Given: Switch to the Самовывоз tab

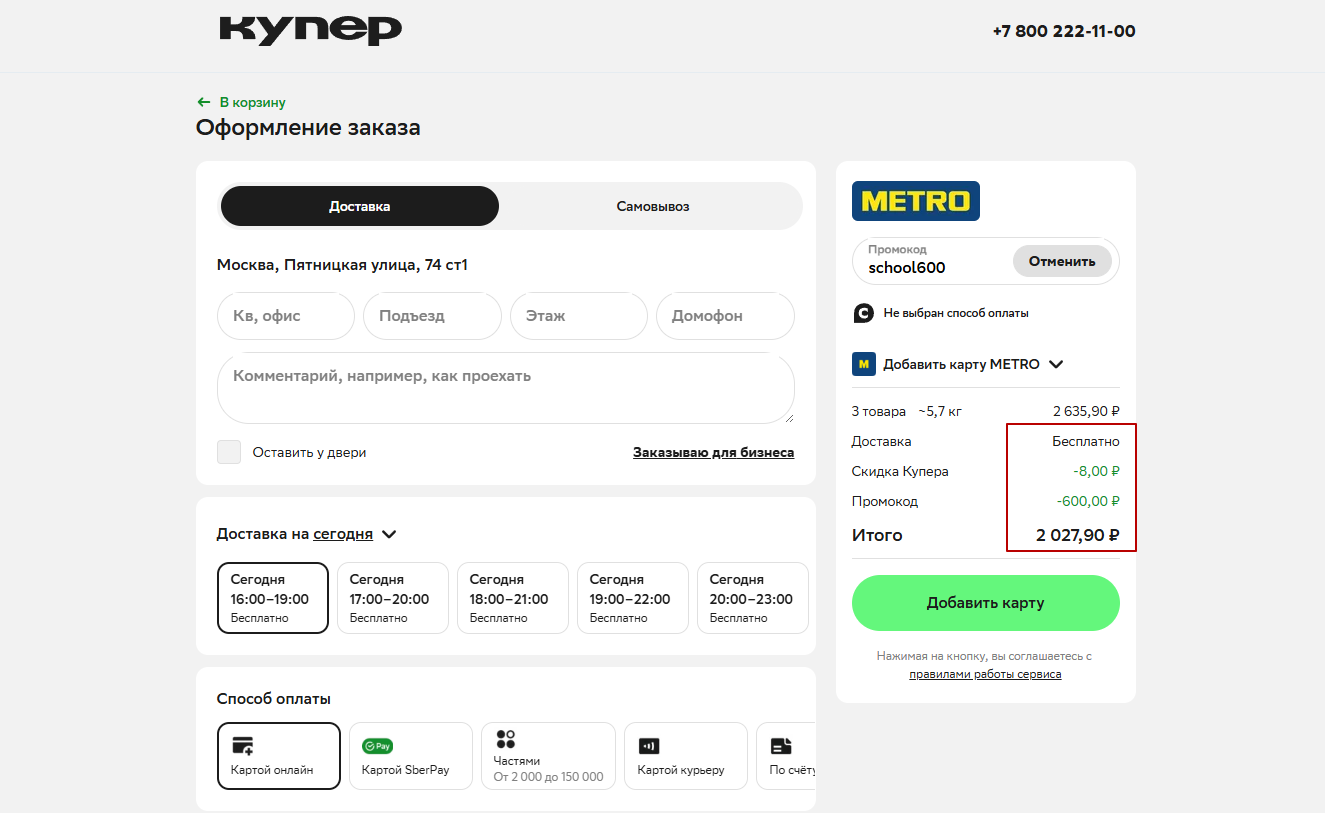Looking at the screenshot, I should tap(652, 207).
